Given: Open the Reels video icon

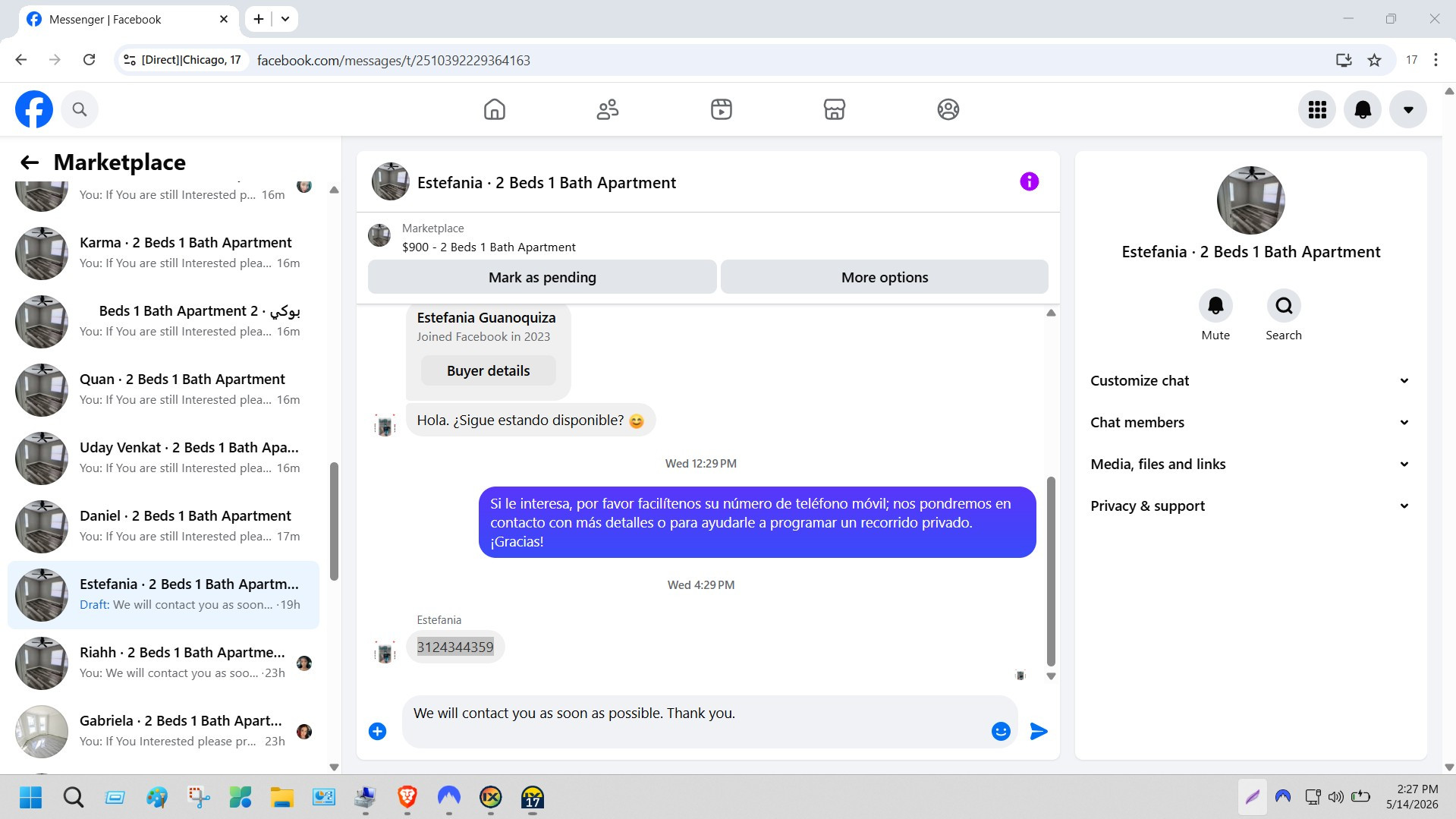Looking at the screenshot, I should coord(722,109).
